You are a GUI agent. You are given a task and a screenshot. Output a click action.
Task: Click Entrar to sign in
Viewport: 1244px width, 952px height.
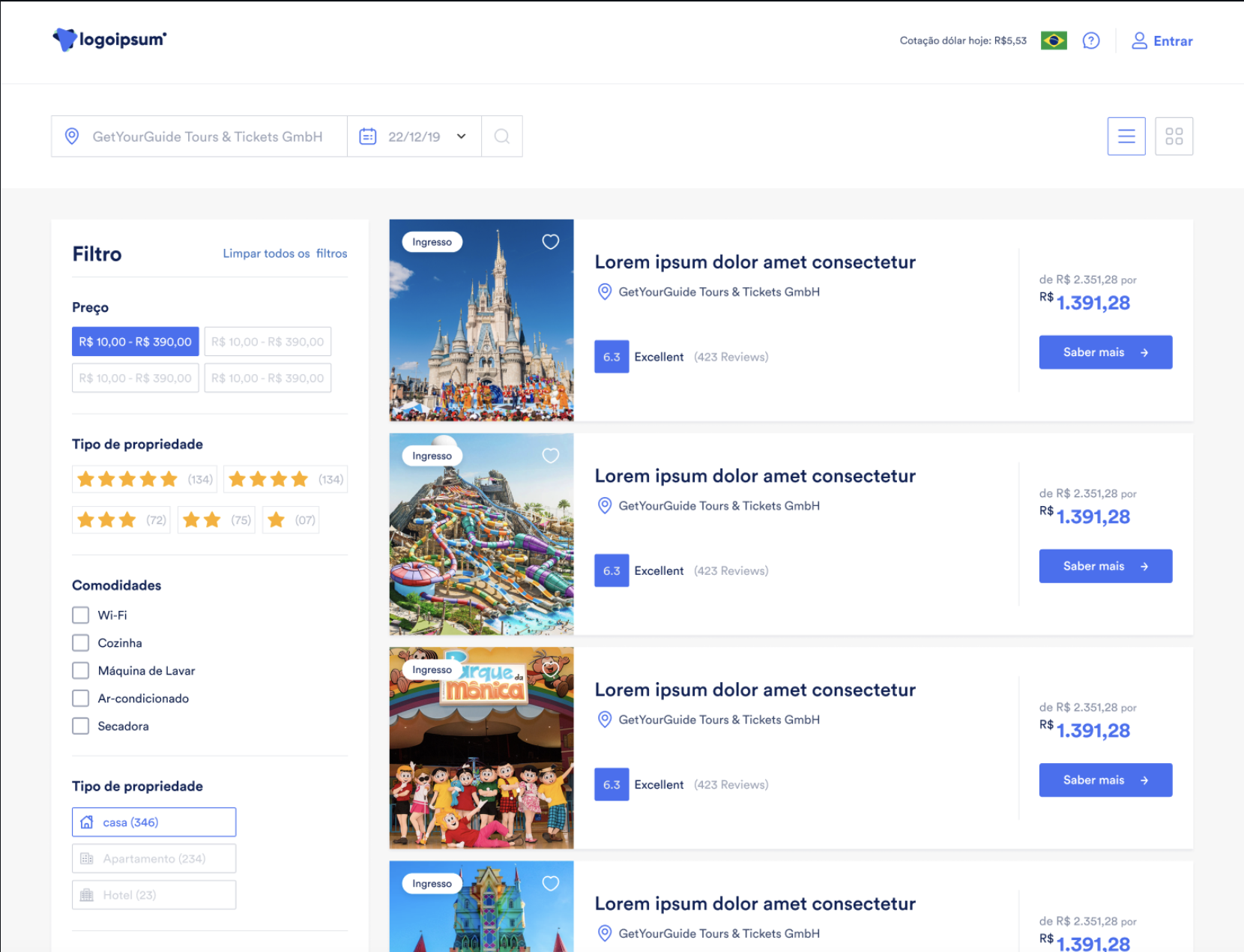pyautogui.click(x=1162, y=41)
